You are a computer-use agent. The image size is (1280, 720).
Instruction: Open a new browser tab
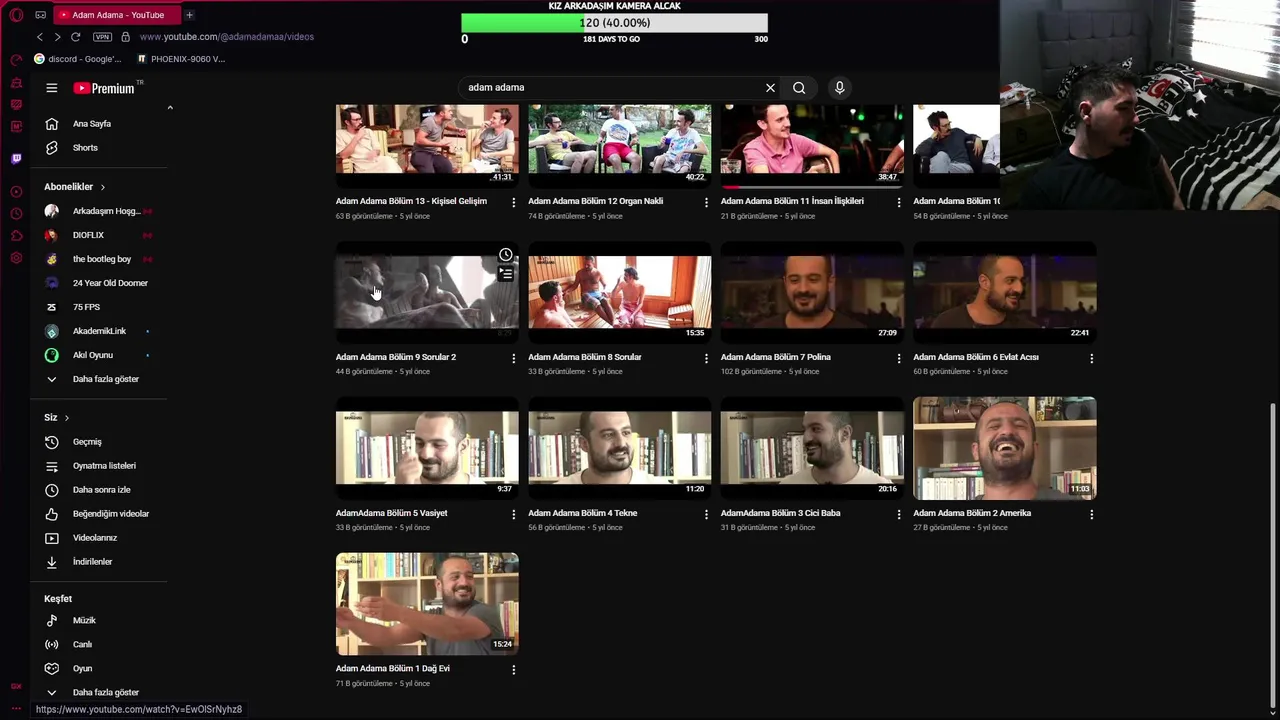[189, 15]
